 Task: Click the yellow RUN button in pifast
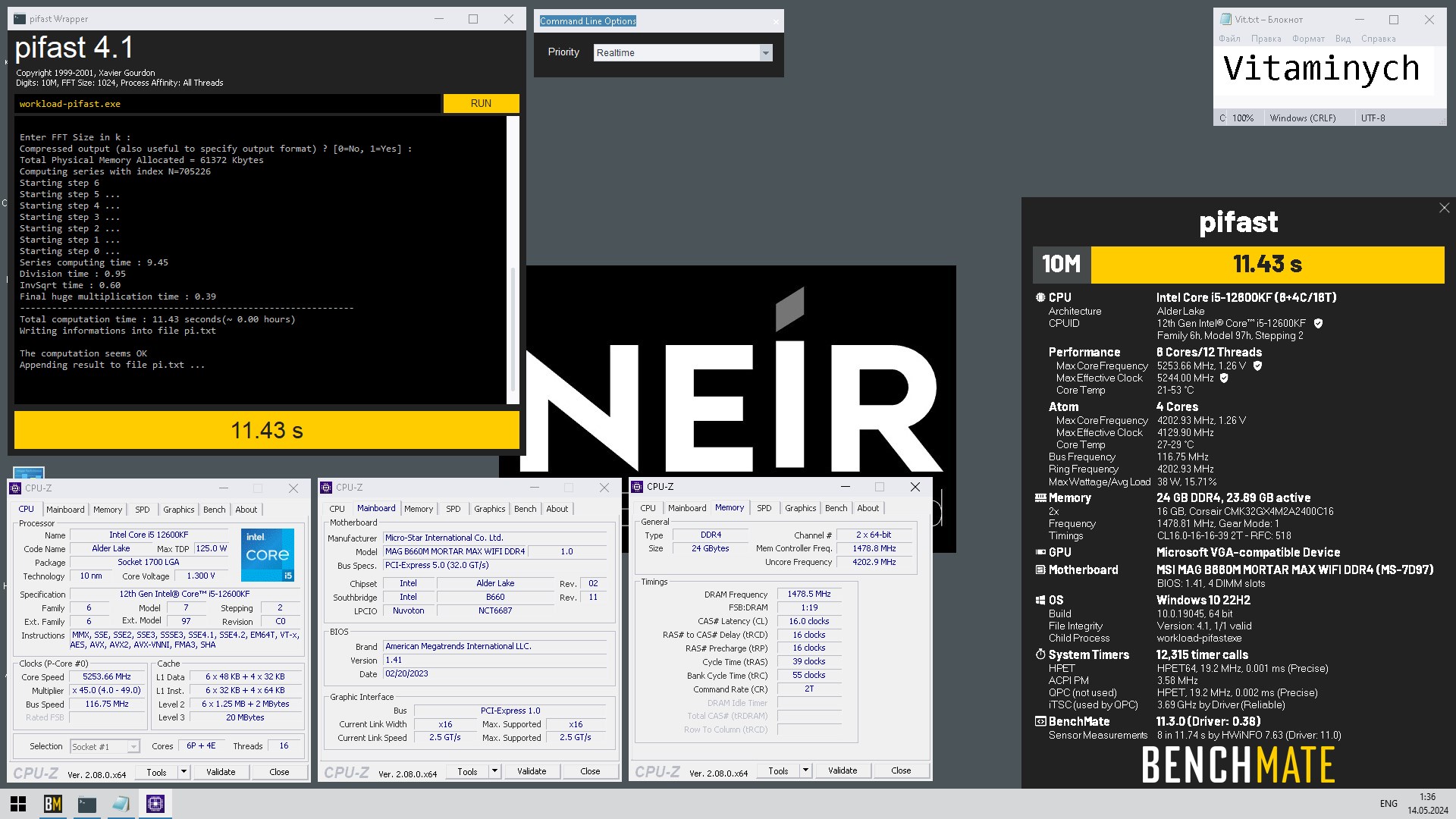[x=481, y=103]
